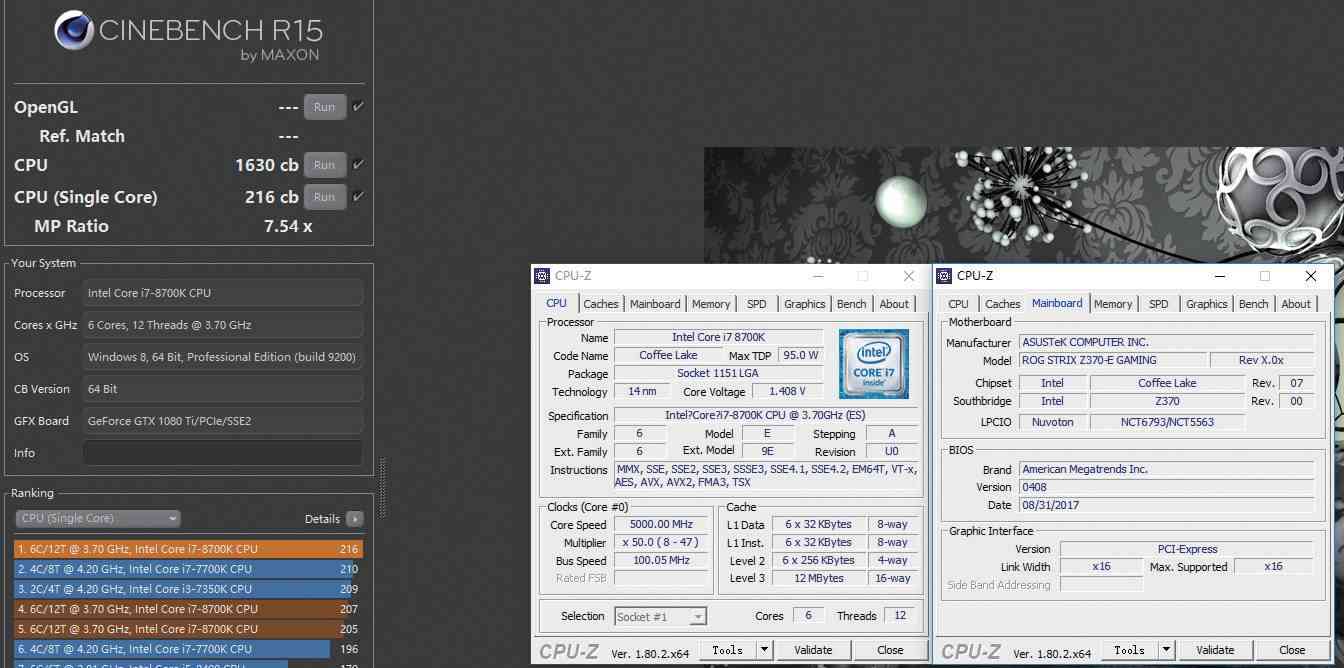Select the top-ranked i7-8700K result bar
The image size is (1344, 668).
[188, 549]
